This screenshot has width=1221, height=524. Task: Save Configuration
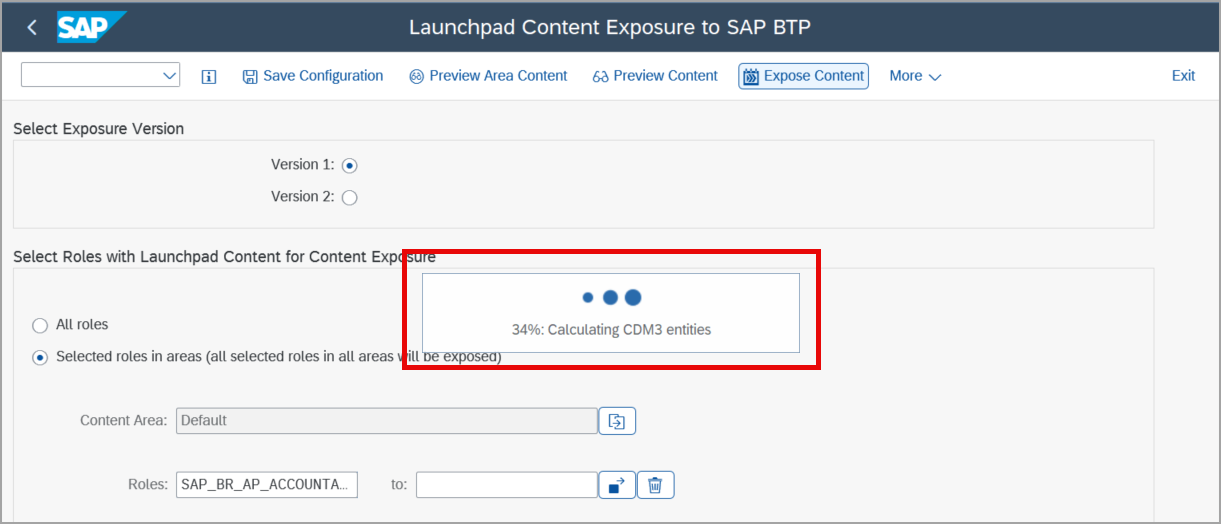click(313, 76)
